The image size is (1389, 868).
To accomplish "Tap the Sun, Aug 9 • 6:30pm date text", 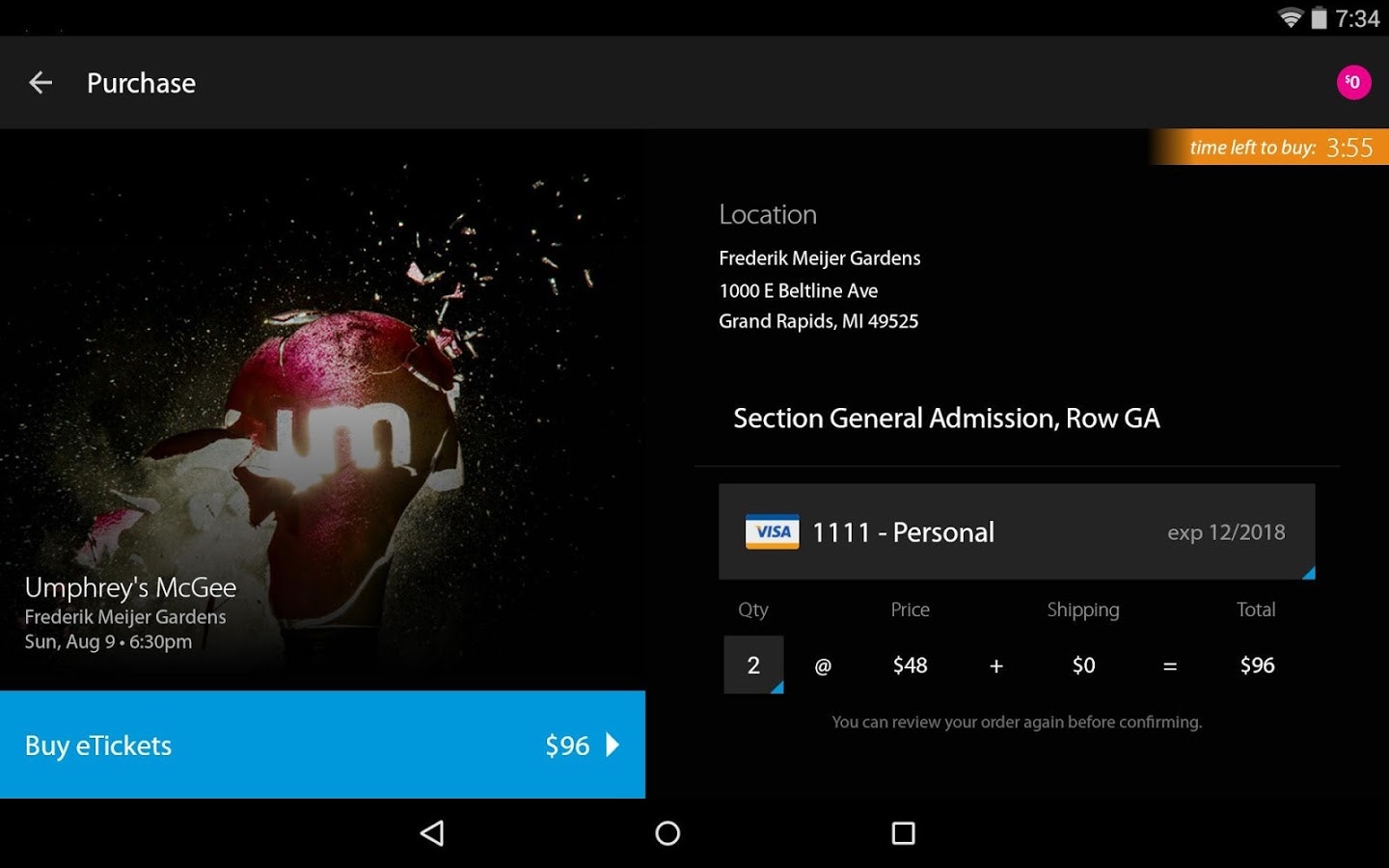I will 108,641.
